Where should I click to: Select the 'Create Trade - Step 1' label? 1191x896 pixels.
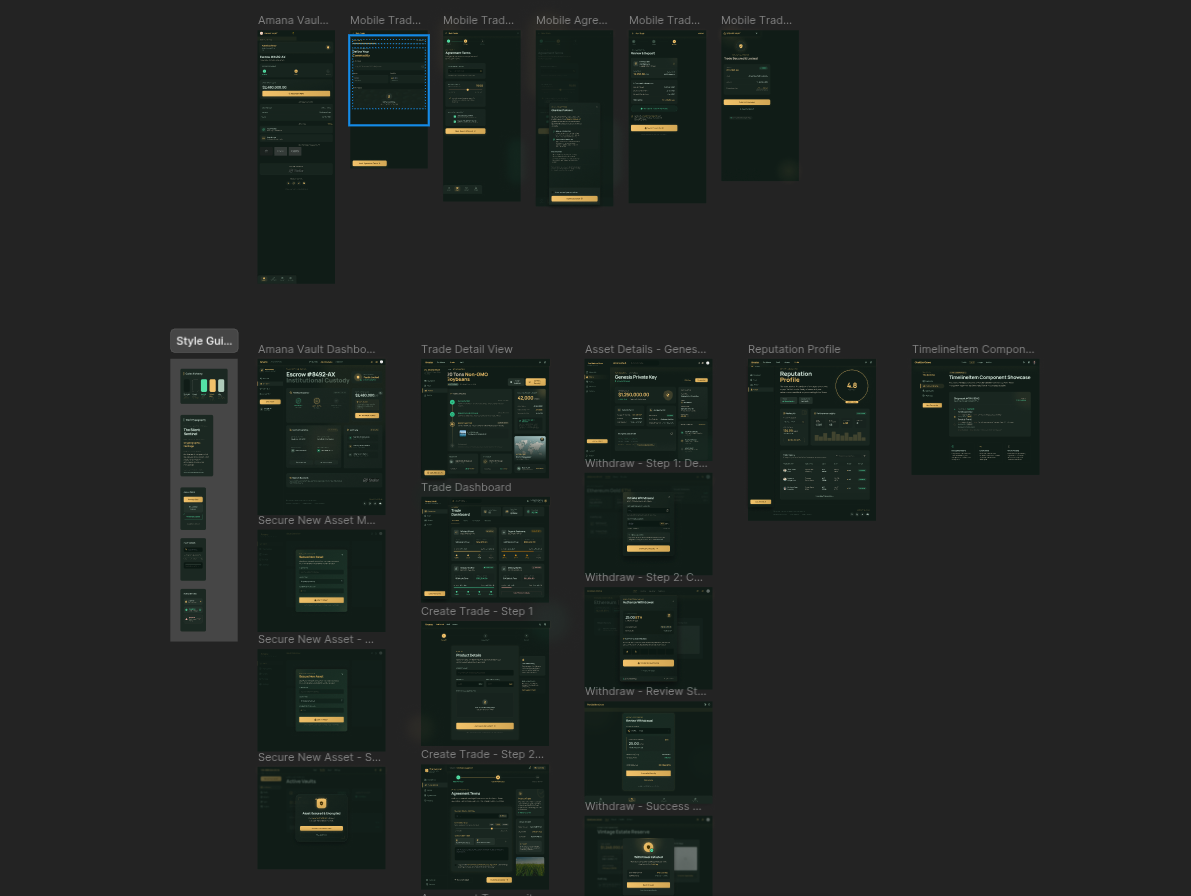pyautogui.click(x=477, y=611)
